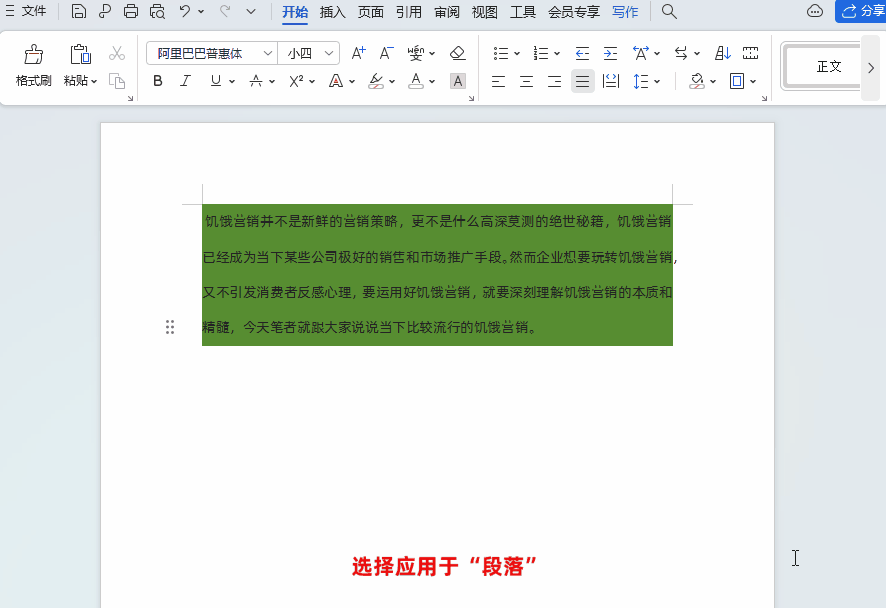Switch to the 插入 tab
The height and width of the screenshot is (608, 886).
(x=332, y=12)
